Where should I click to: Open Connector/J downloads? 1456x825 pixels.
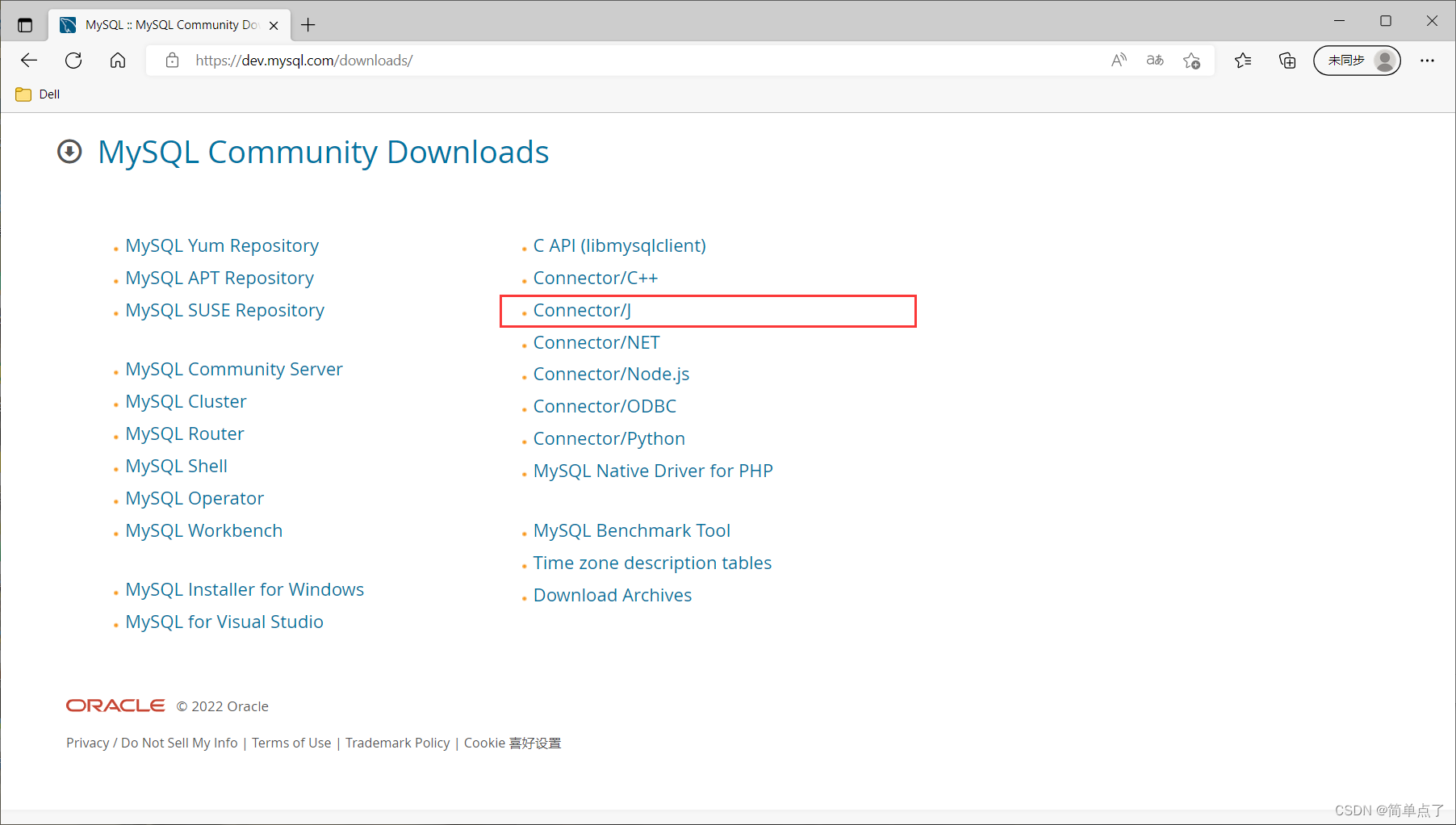coord(582,310)
